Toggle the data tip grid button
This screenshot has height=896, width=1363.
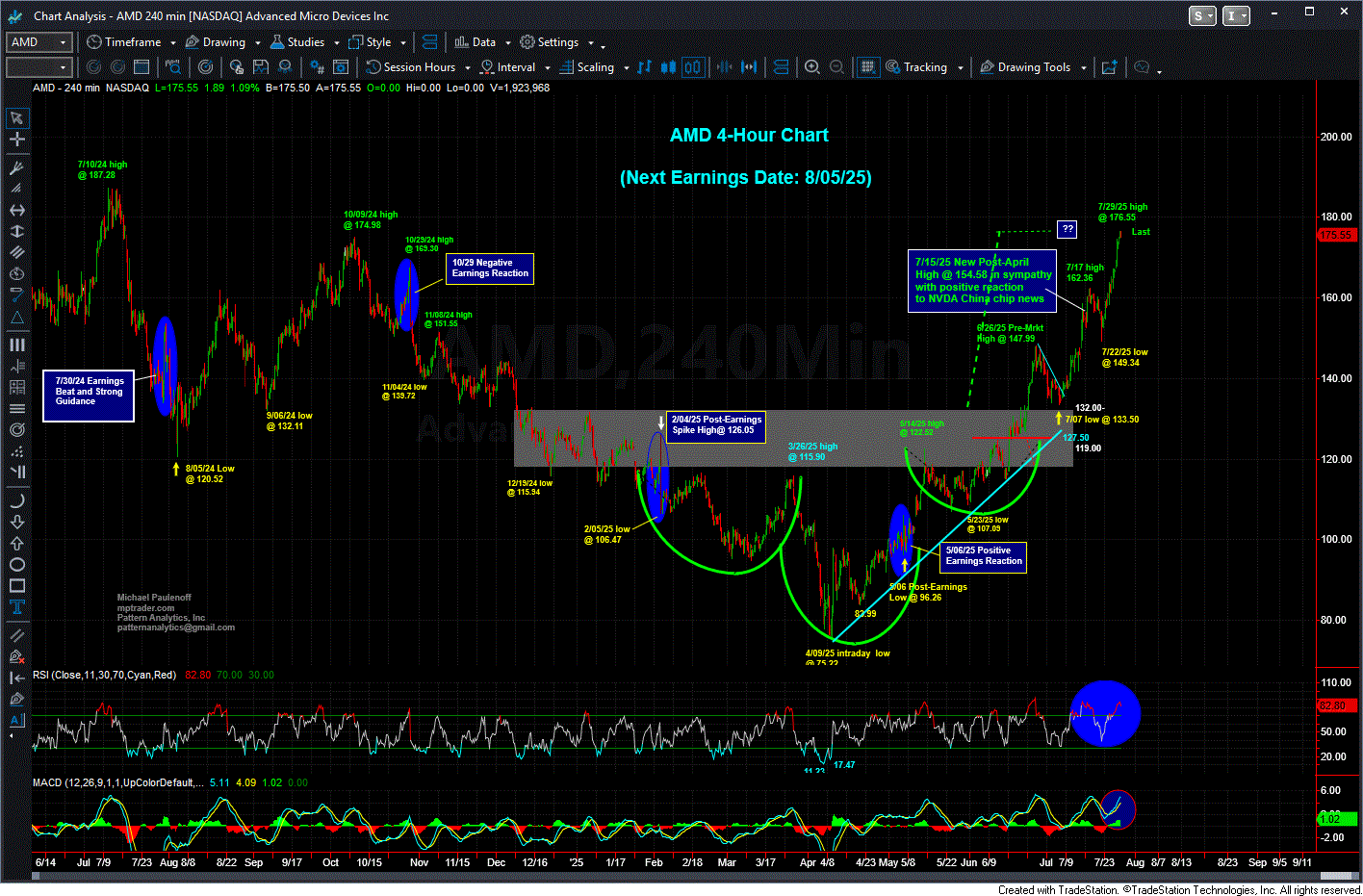(868, 67)
